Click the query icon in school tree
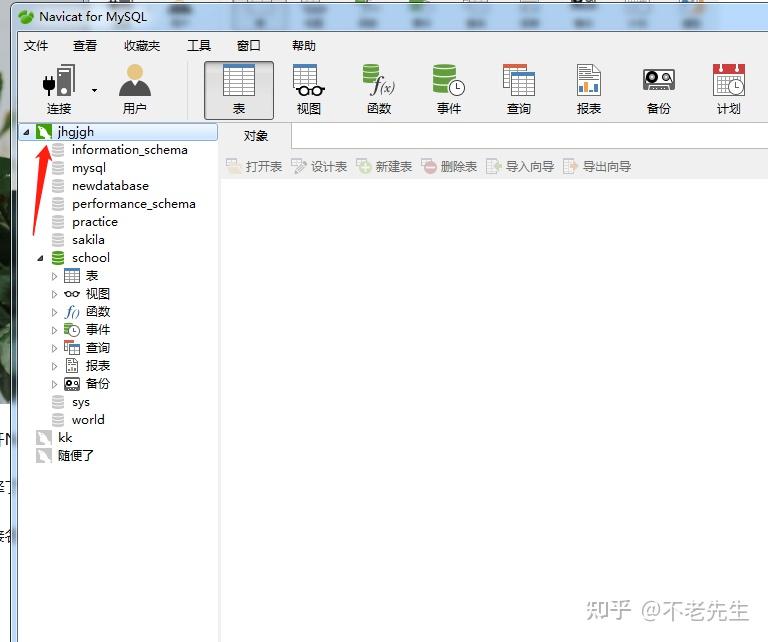This screenshot has width=768, height=642. pos(72,348)
